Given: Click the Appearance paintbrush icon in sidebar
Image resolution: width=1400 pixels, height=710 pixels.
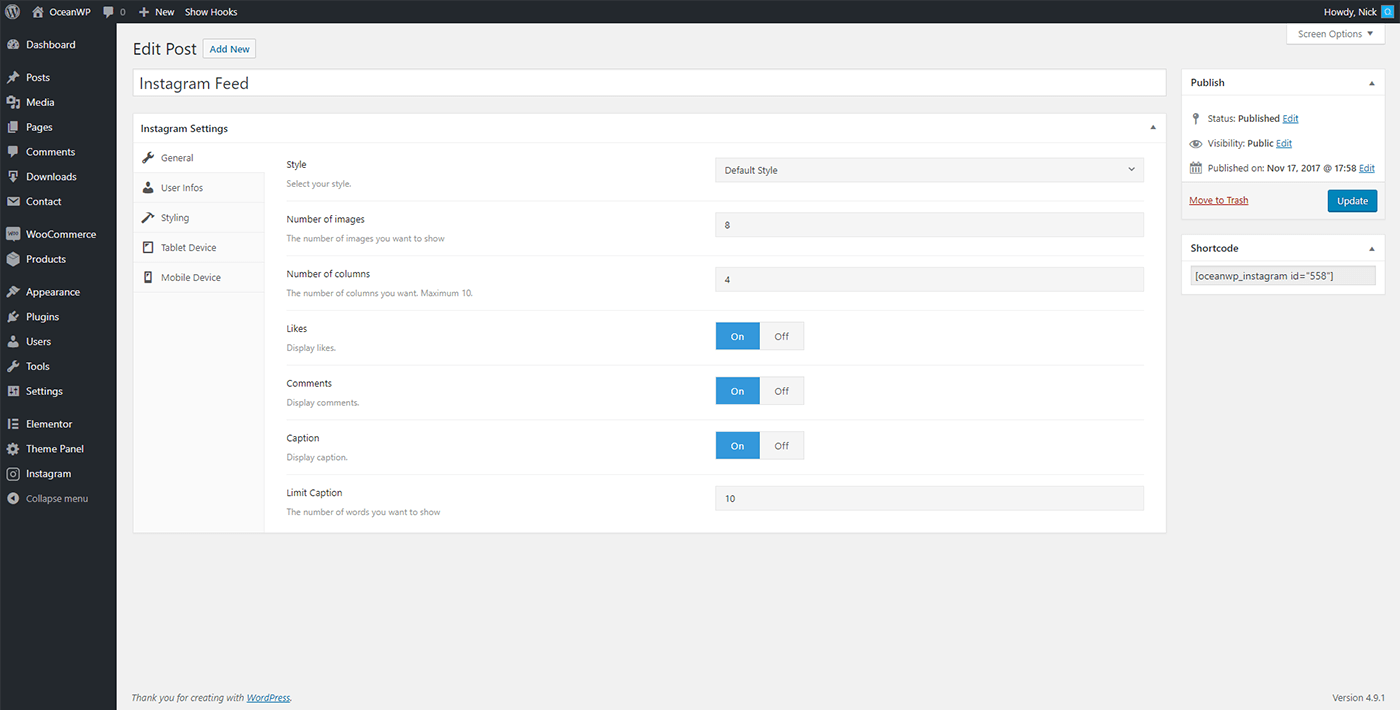Looking at the screenshot, I should click(x=13, y=292).
